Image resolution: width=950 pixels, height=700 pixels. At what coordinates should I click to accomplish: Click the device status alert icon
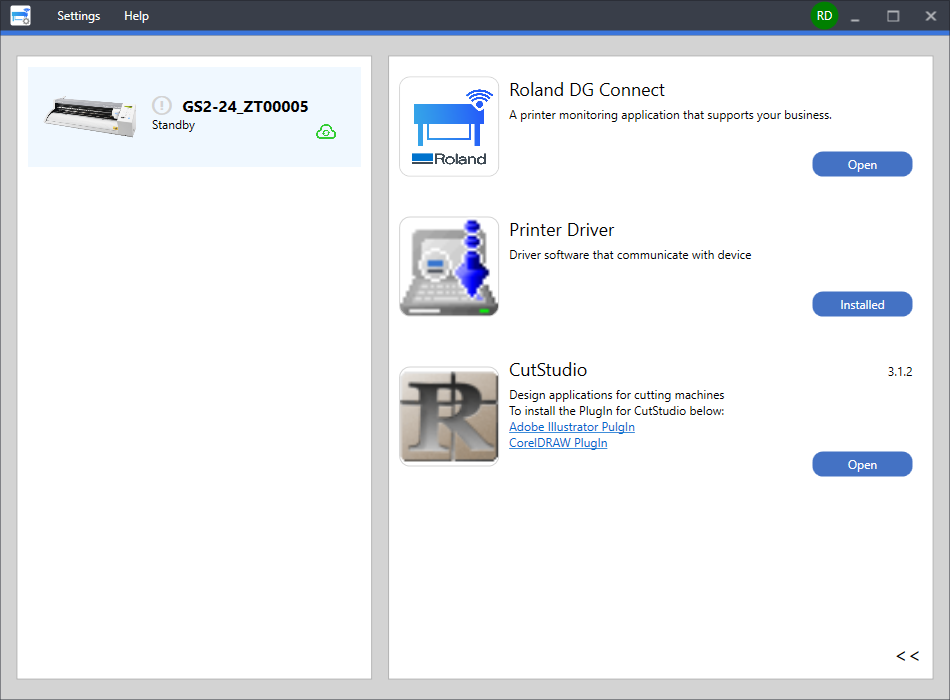162,105
